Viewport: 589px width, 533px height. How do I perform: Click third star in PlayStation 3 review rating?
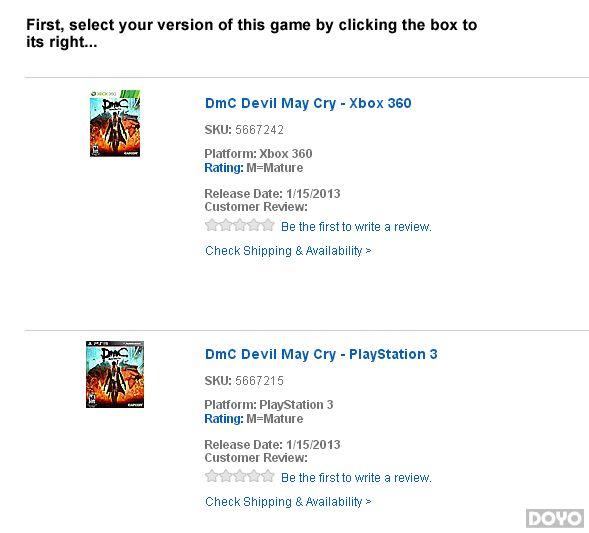point(240,476)
